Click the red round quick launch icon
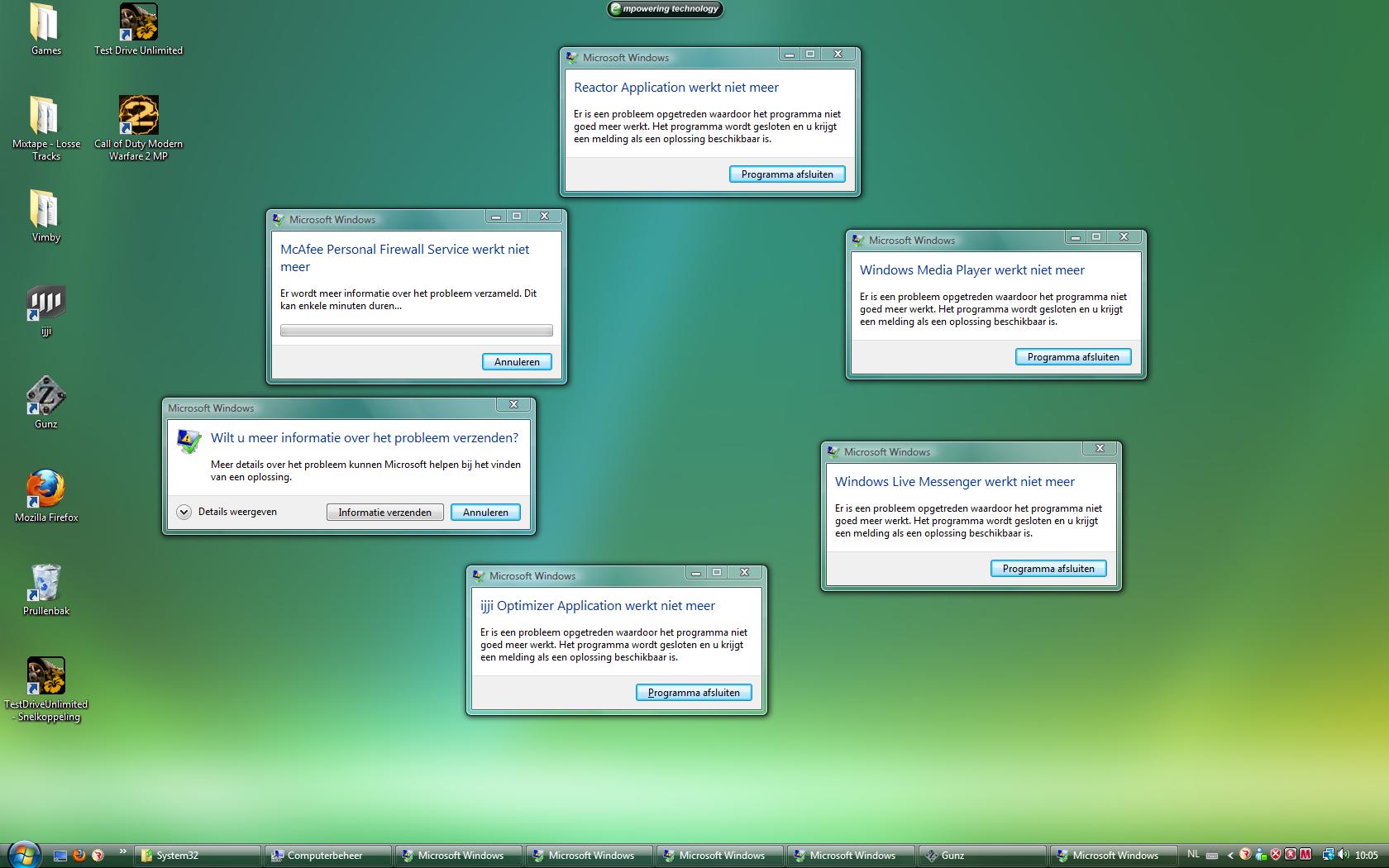 tap(98, 856)
